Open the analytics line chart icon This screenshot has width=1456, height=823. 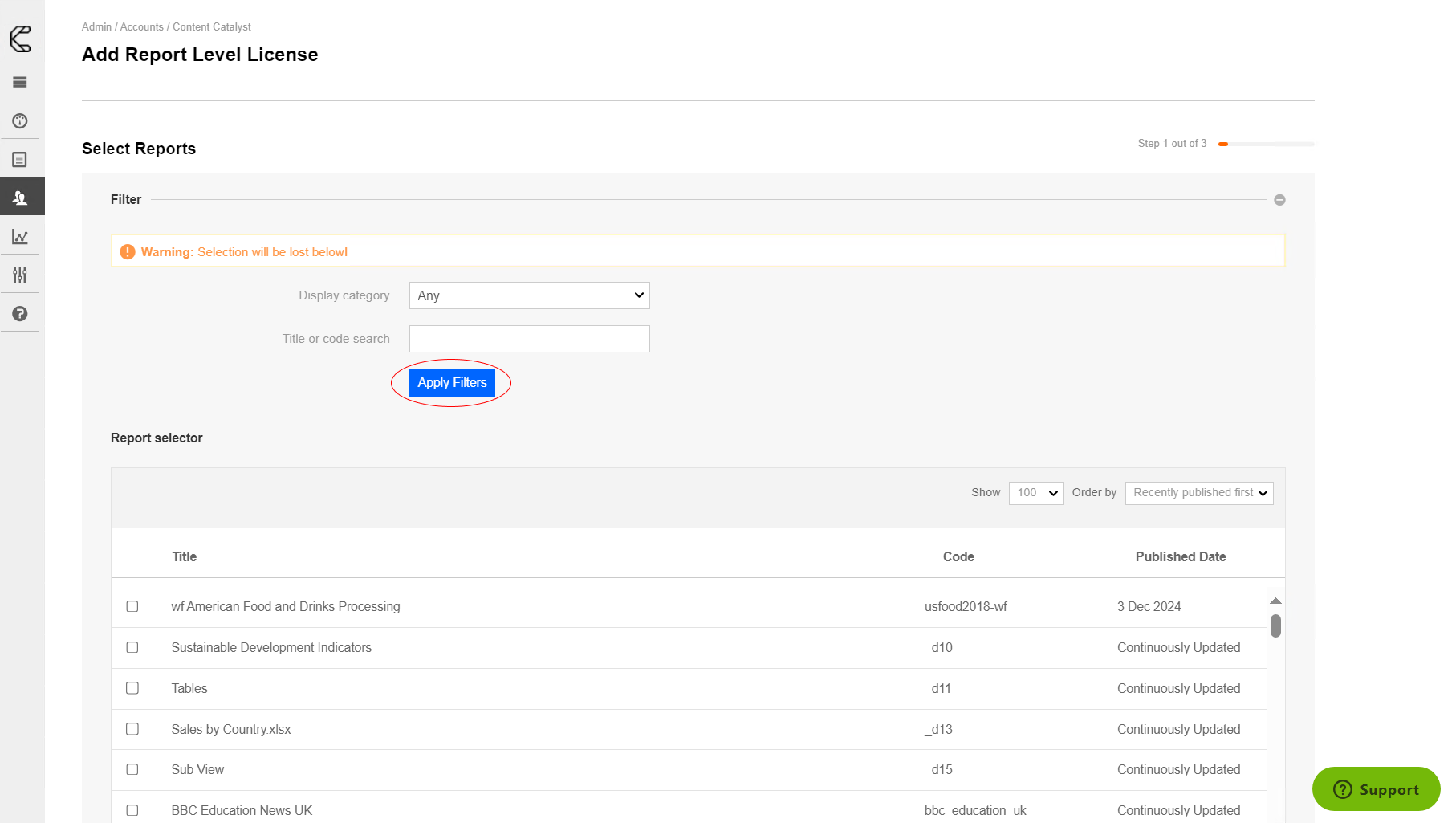coord(20,237)
